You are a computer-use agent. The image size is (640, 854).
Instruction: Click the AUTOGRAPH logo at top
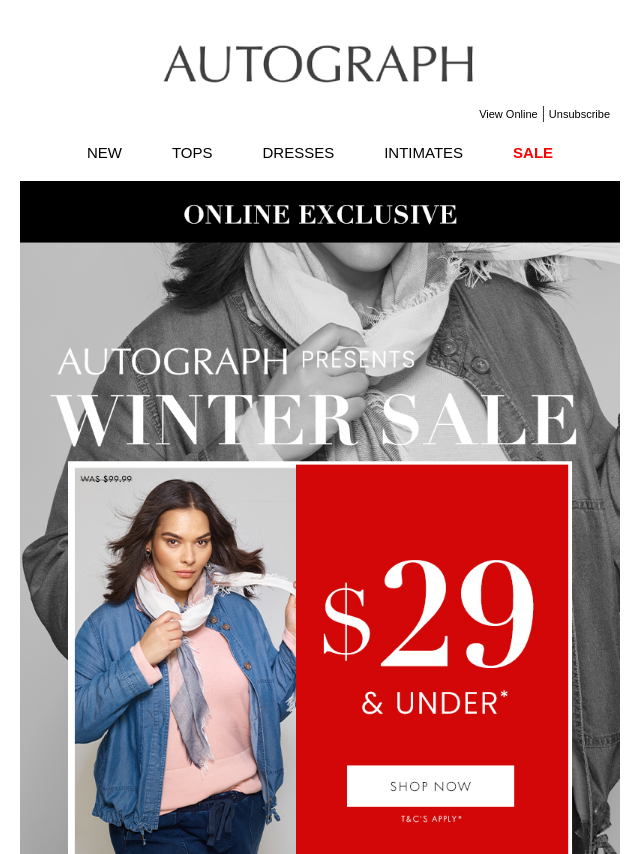click(319, 64)
